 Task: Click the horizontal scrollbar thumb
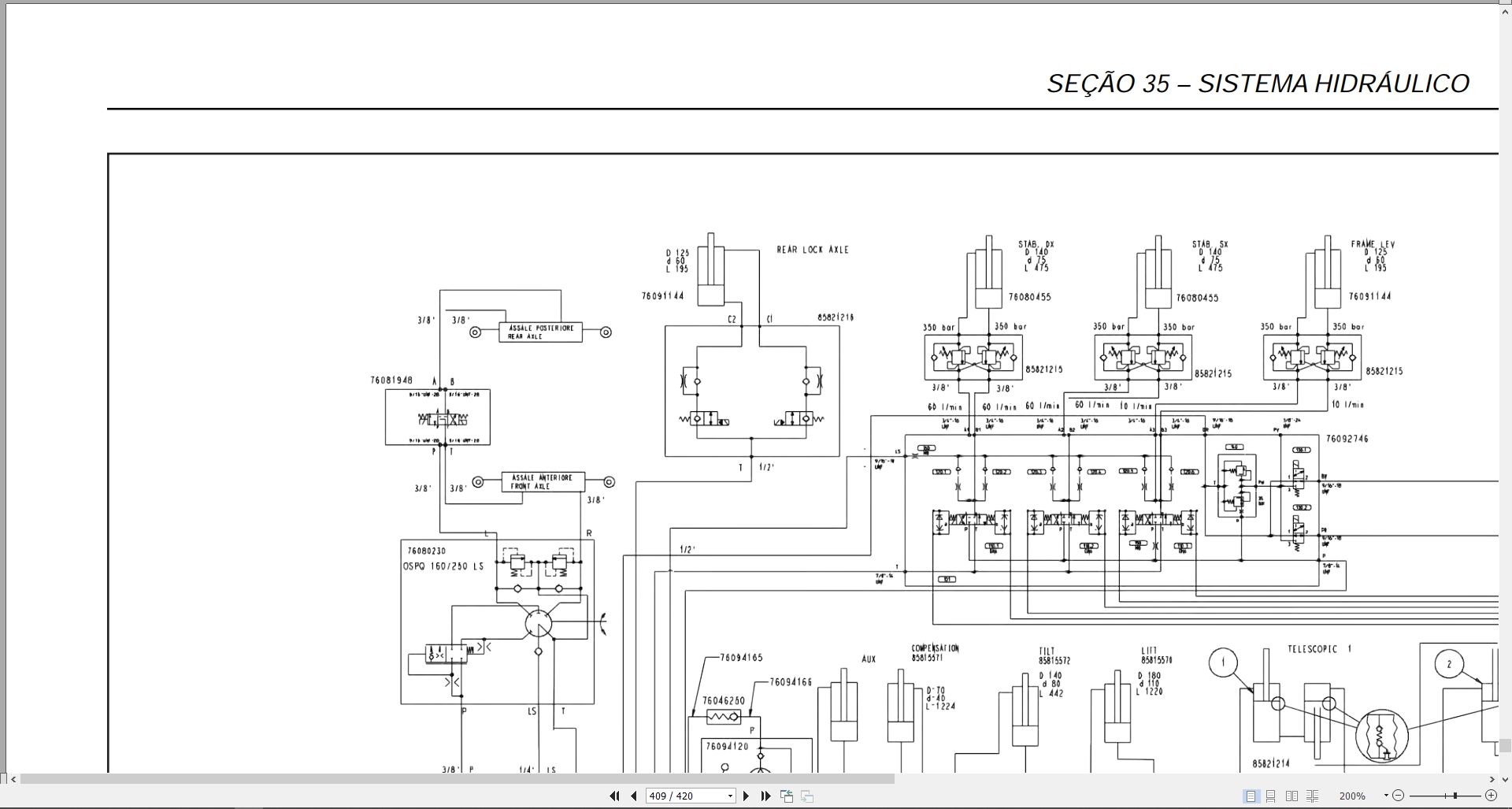[457, 779]
